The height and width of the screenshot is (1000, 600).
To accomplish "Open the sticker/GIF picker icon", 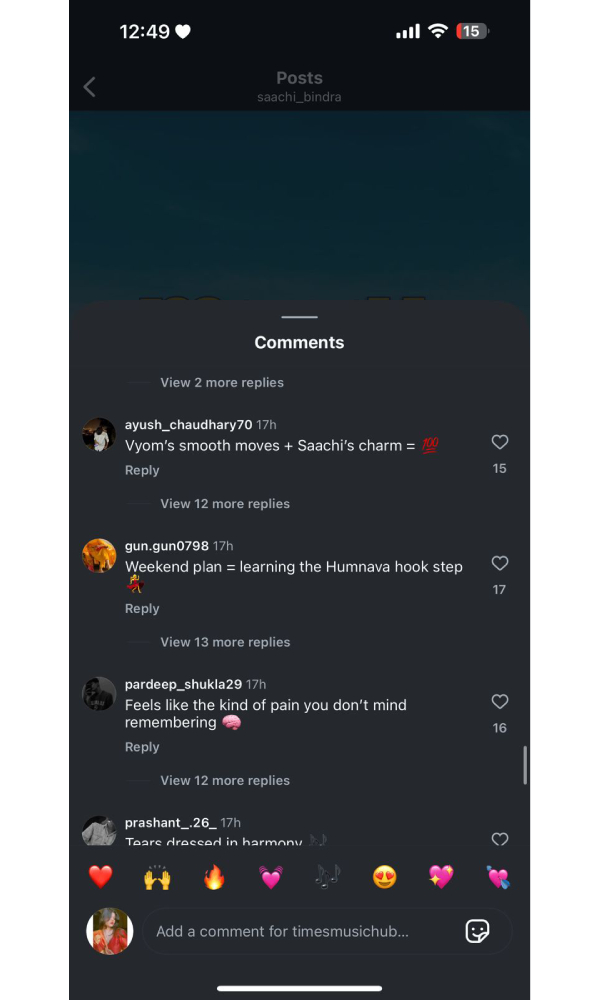I will click(477, 931).
